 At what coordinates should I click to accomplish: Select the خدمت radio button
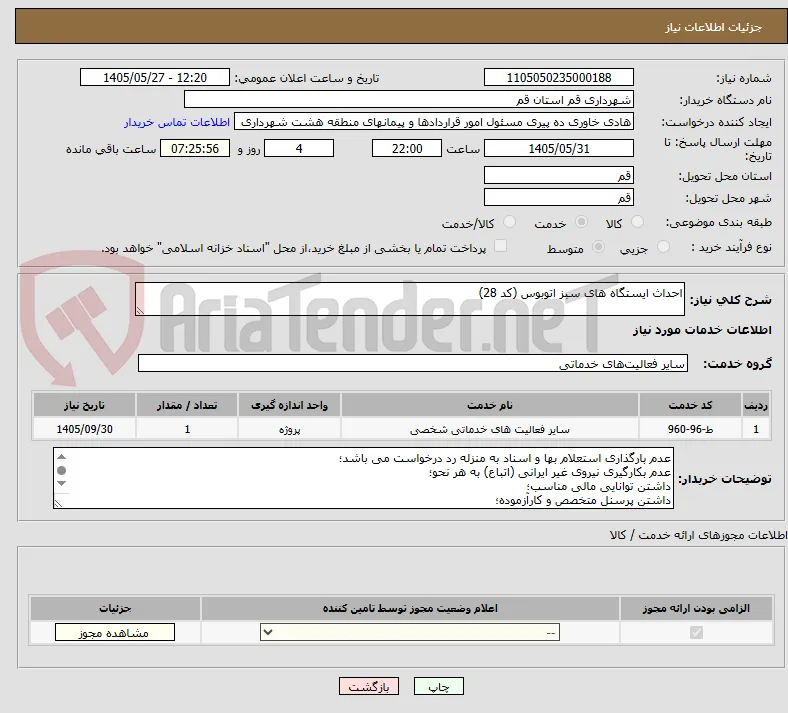coord(581,222)
